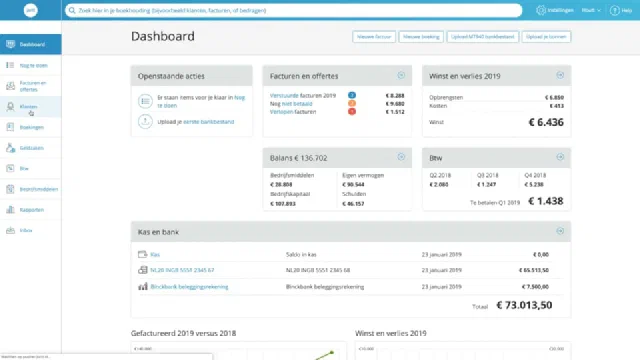Click the Rapporten bar chart icon

(x=10, y=210)
